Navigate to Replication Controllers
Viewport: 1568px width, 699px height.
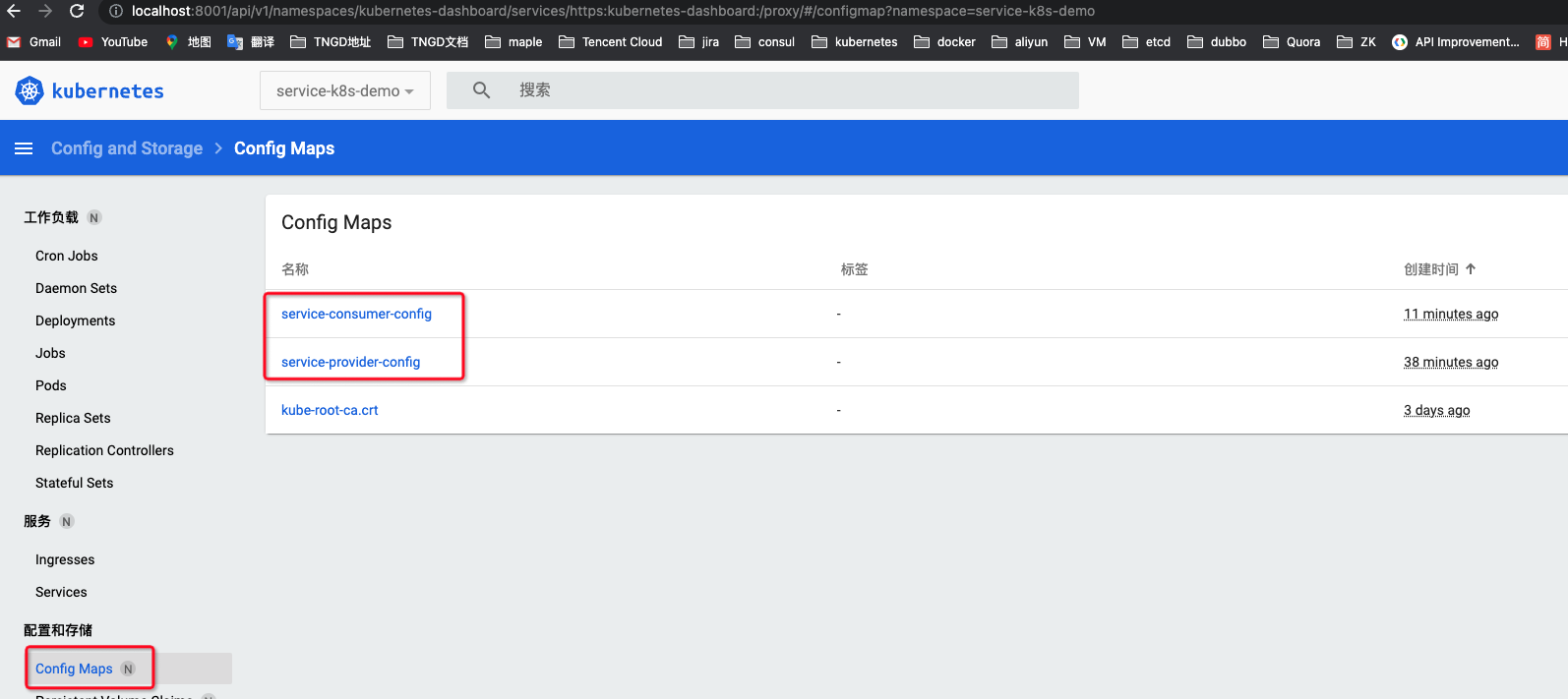click(104, 450)
